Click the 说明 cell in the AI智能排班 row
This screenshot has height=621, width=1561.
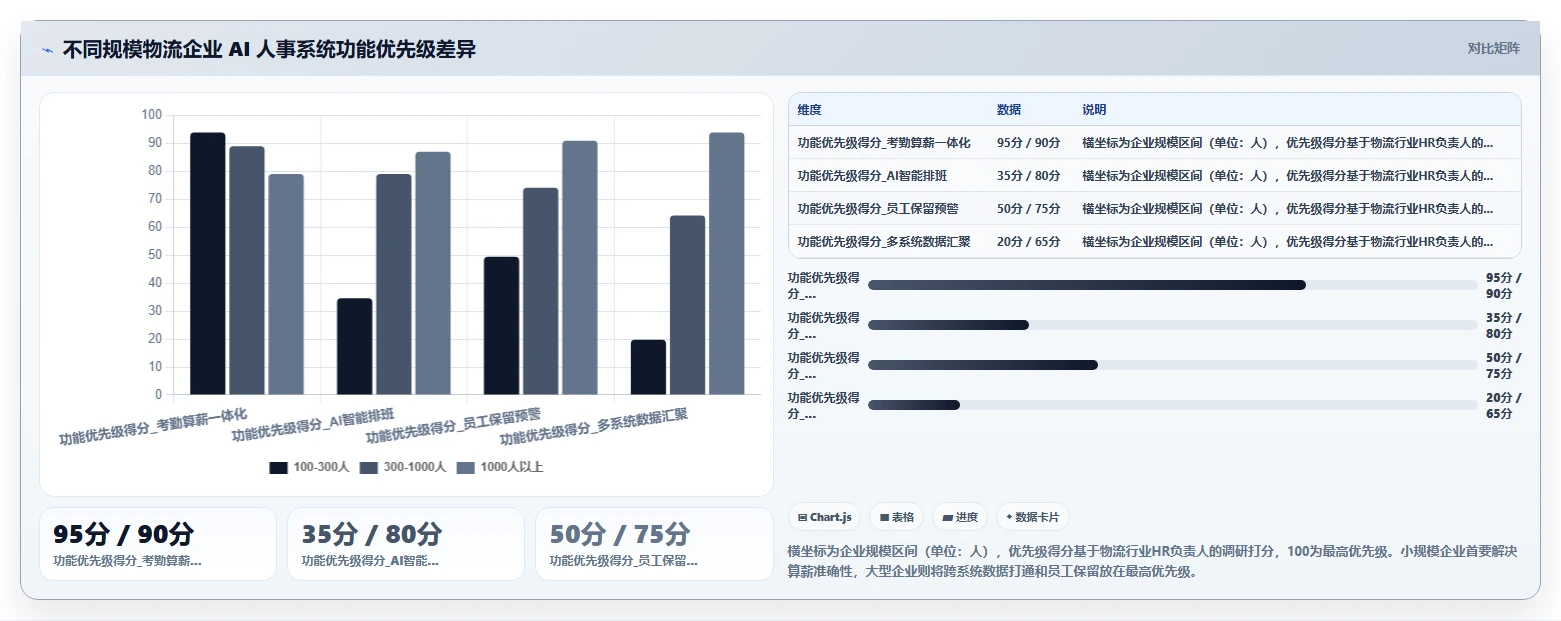tap(1288, 176)
